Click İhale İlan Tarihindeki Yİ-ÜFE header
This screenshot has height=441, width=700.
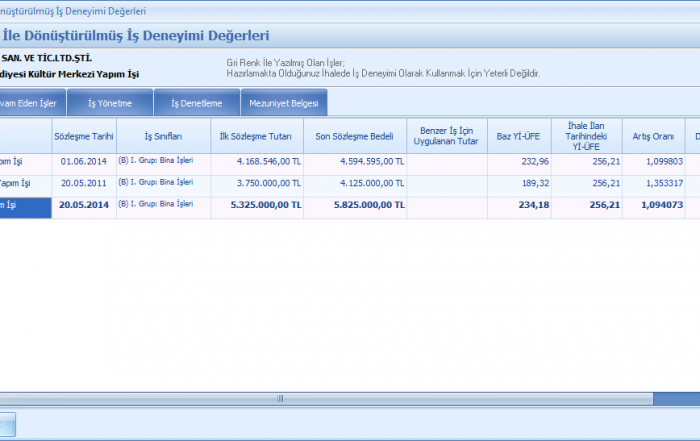click(x=586, y=135)
